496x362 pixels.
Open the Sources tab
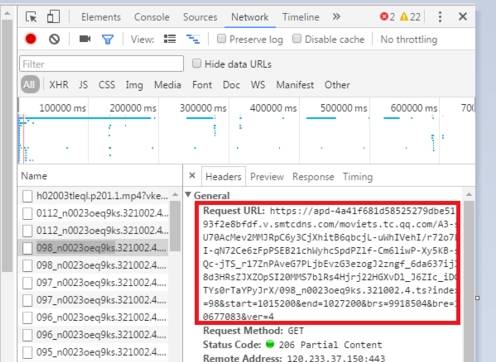[x=200, y=17]
